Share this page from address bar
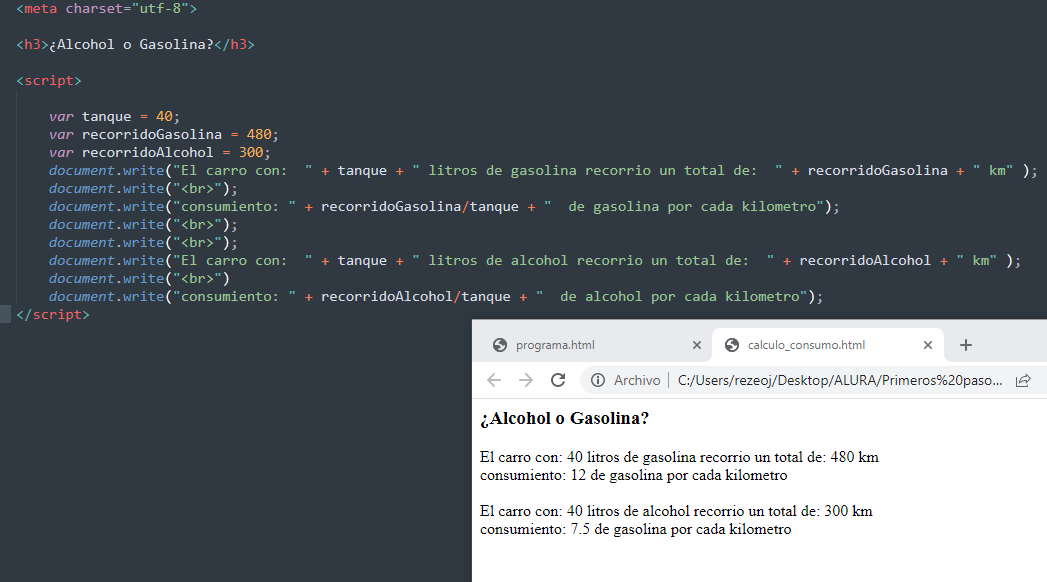This screenshot has height=582, width=1047. point(1023,380)
